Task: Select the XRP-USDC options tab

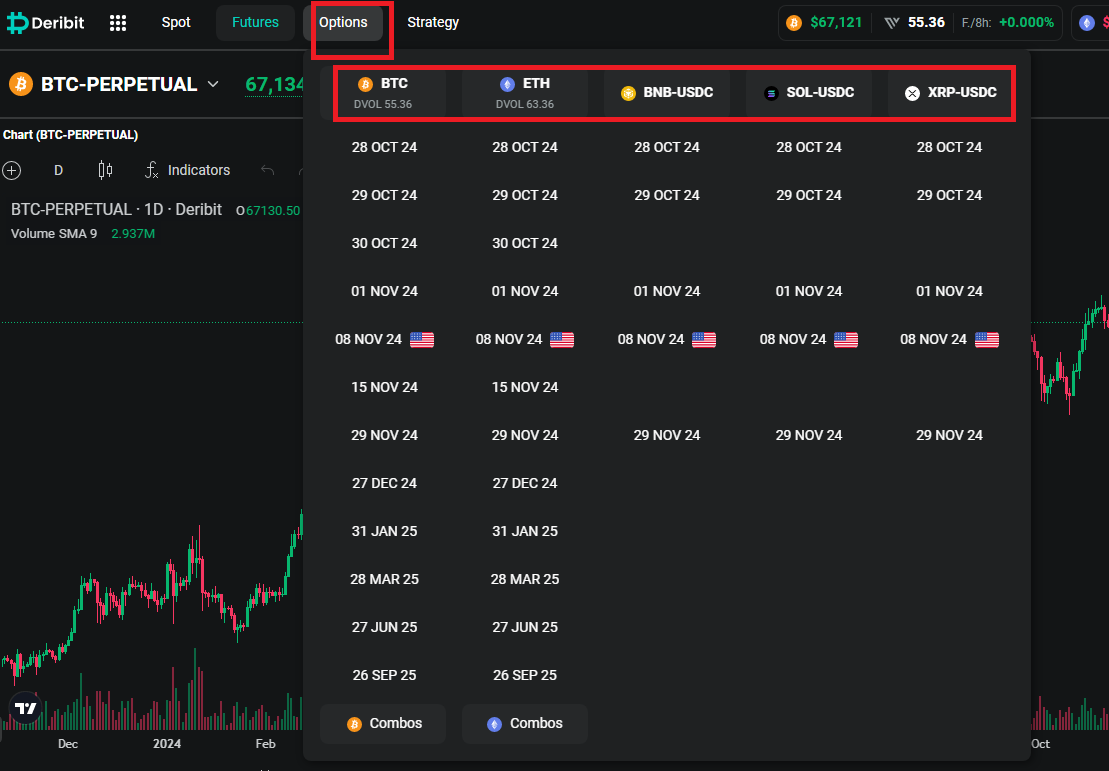Action: click(x=951, y=93)
